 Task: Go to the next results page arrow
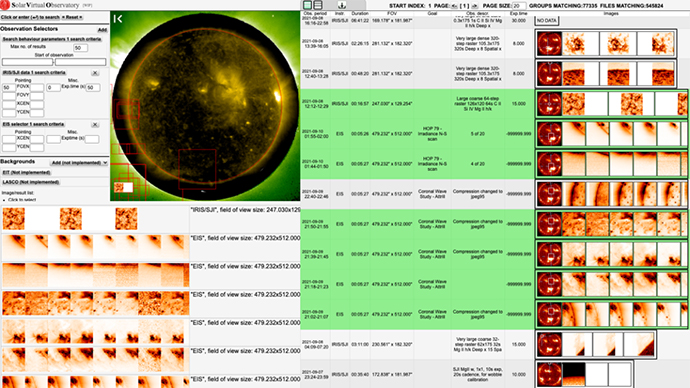click(x=474, y=6)
